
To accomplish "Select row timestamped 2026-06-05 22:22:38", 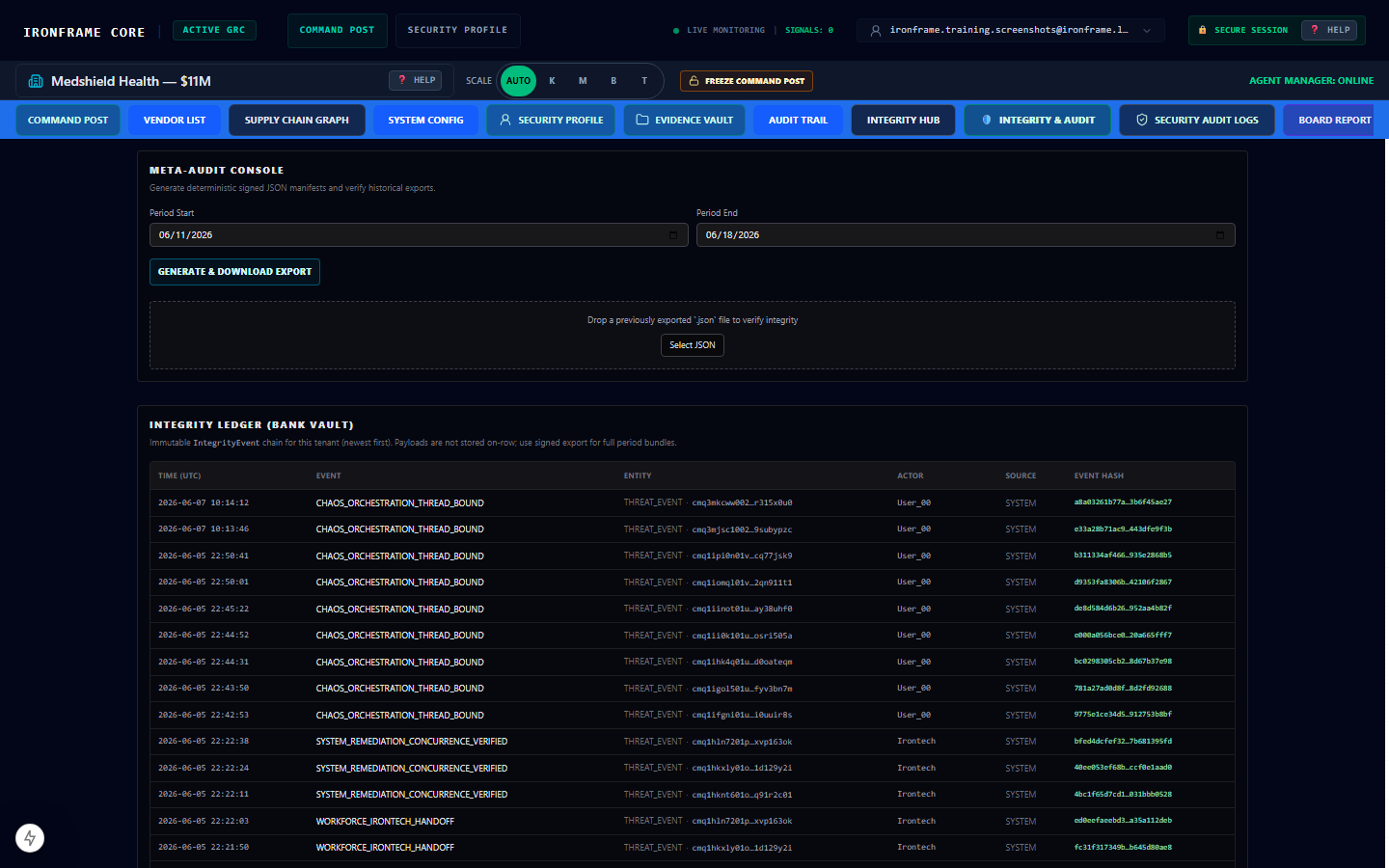I will [693, 742].
